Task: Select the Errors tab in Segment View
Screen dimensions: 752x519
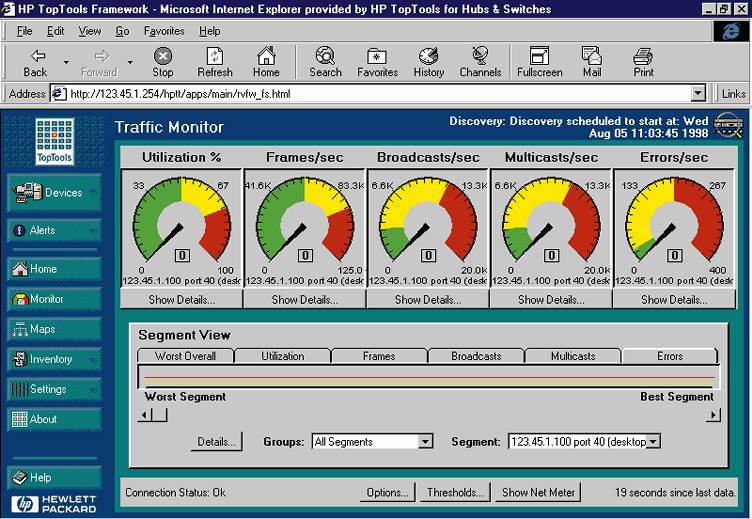Action: coord(670,356)
